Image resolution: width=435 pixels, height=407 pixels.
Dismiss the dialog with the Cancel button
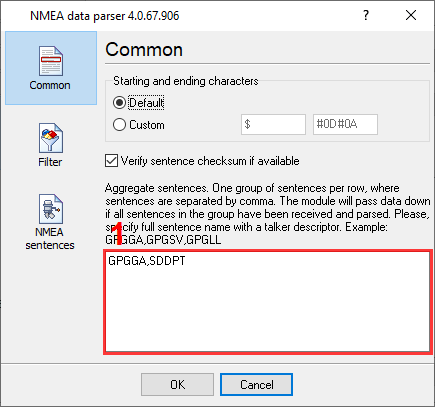tap(256, 384)
